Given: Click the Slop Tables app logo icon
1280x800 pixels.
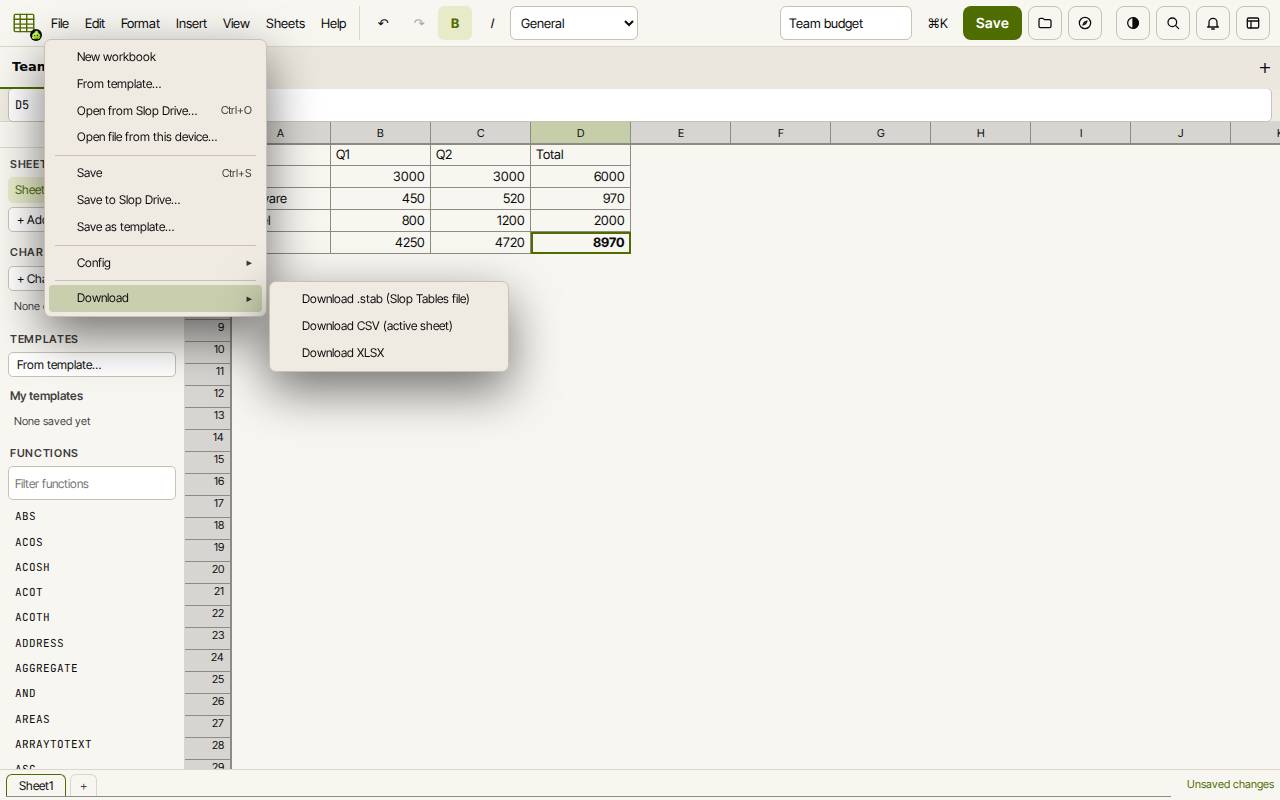Looking at the screenshot, I should [x=24, y=23].
